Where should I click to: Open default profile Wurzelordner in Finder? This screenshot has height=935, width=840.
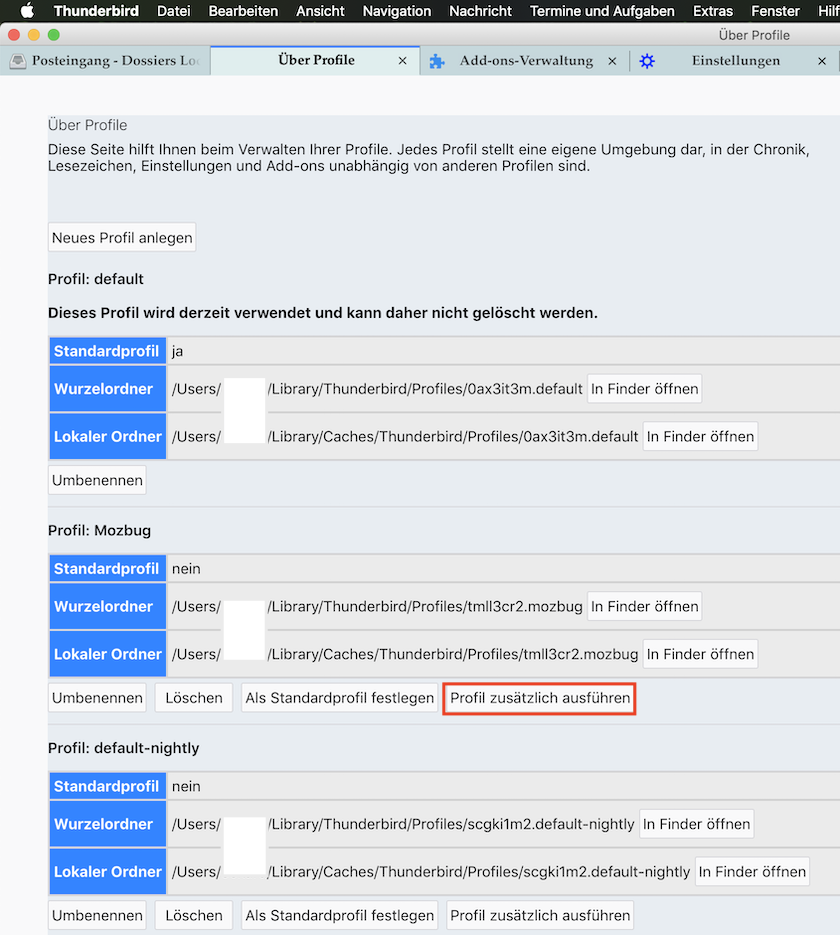coord(644,389)
